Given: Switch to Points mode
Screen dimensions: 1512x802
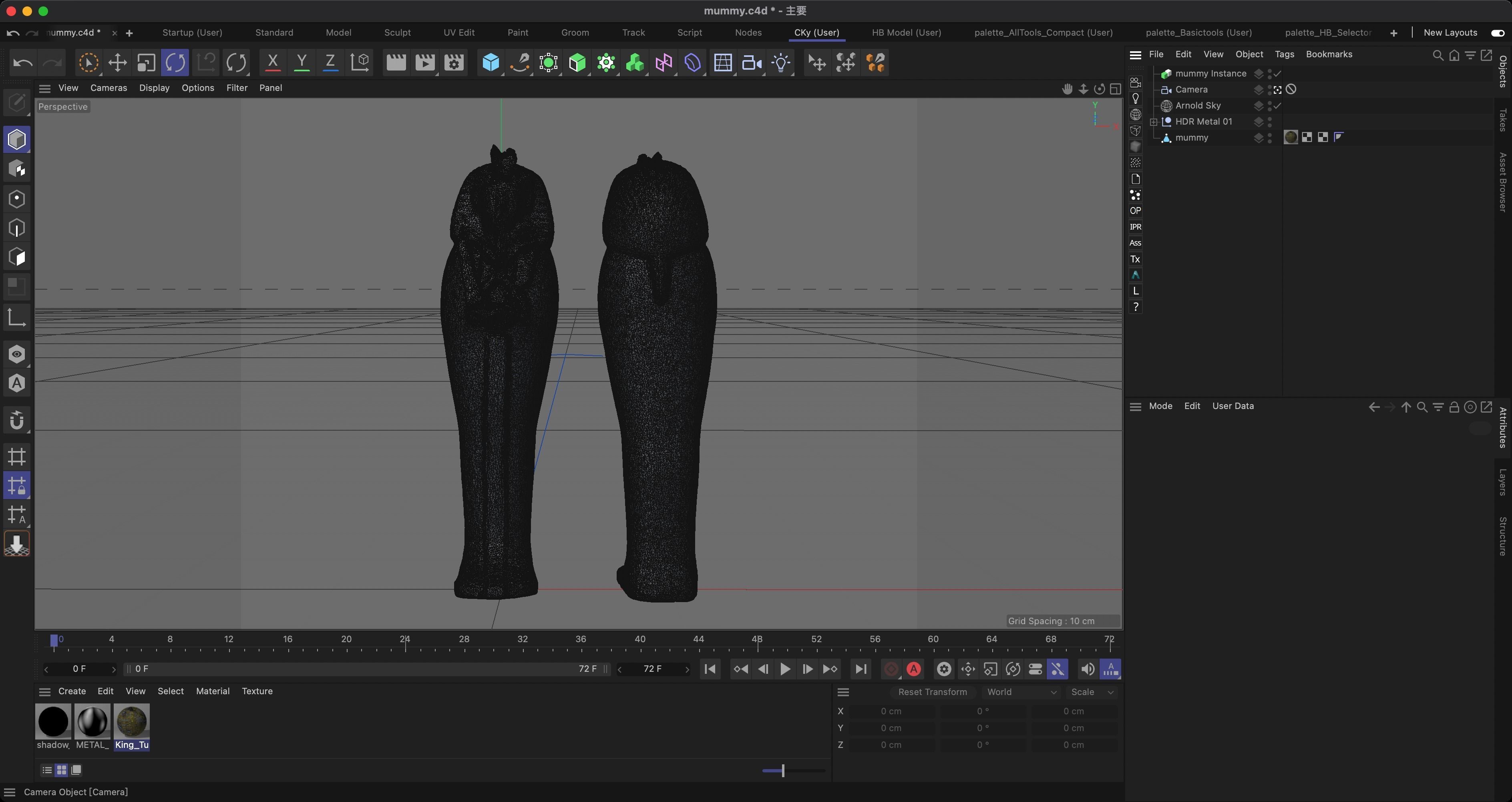Looking at the screenshot, I should click(16, 198).
